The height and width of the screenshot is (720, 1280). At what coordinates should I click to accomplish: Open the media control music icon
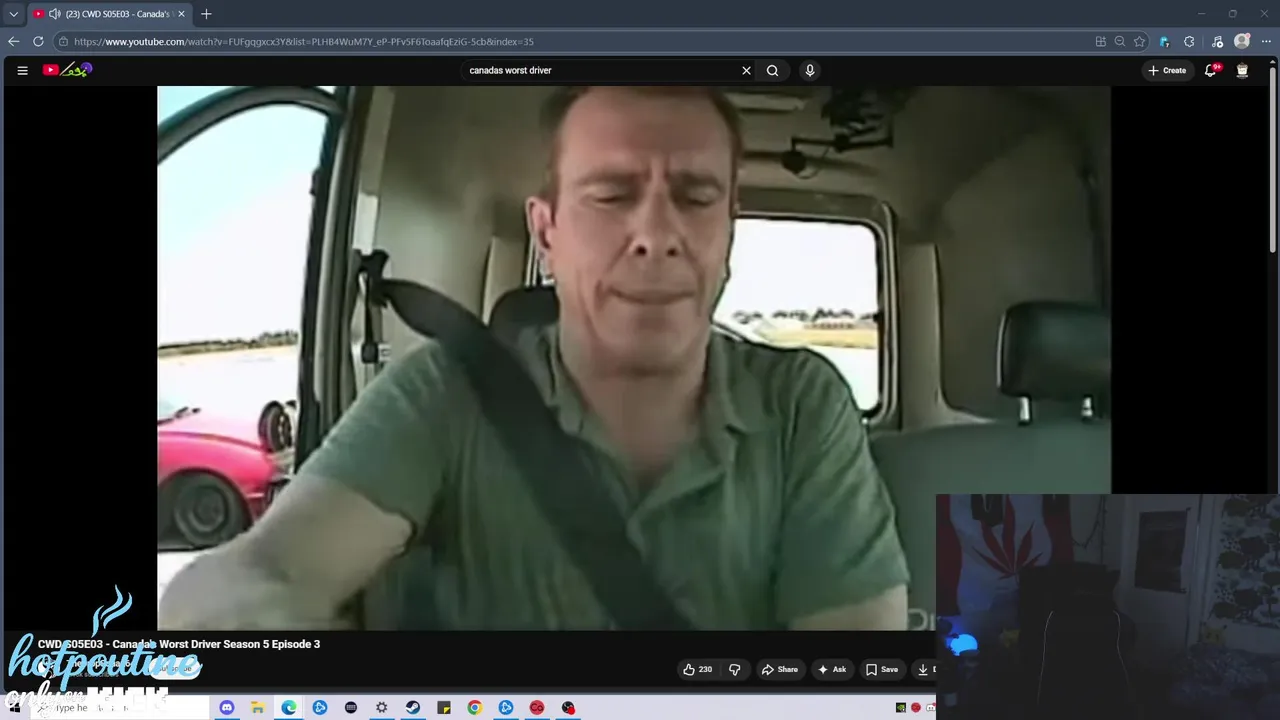1217,41
